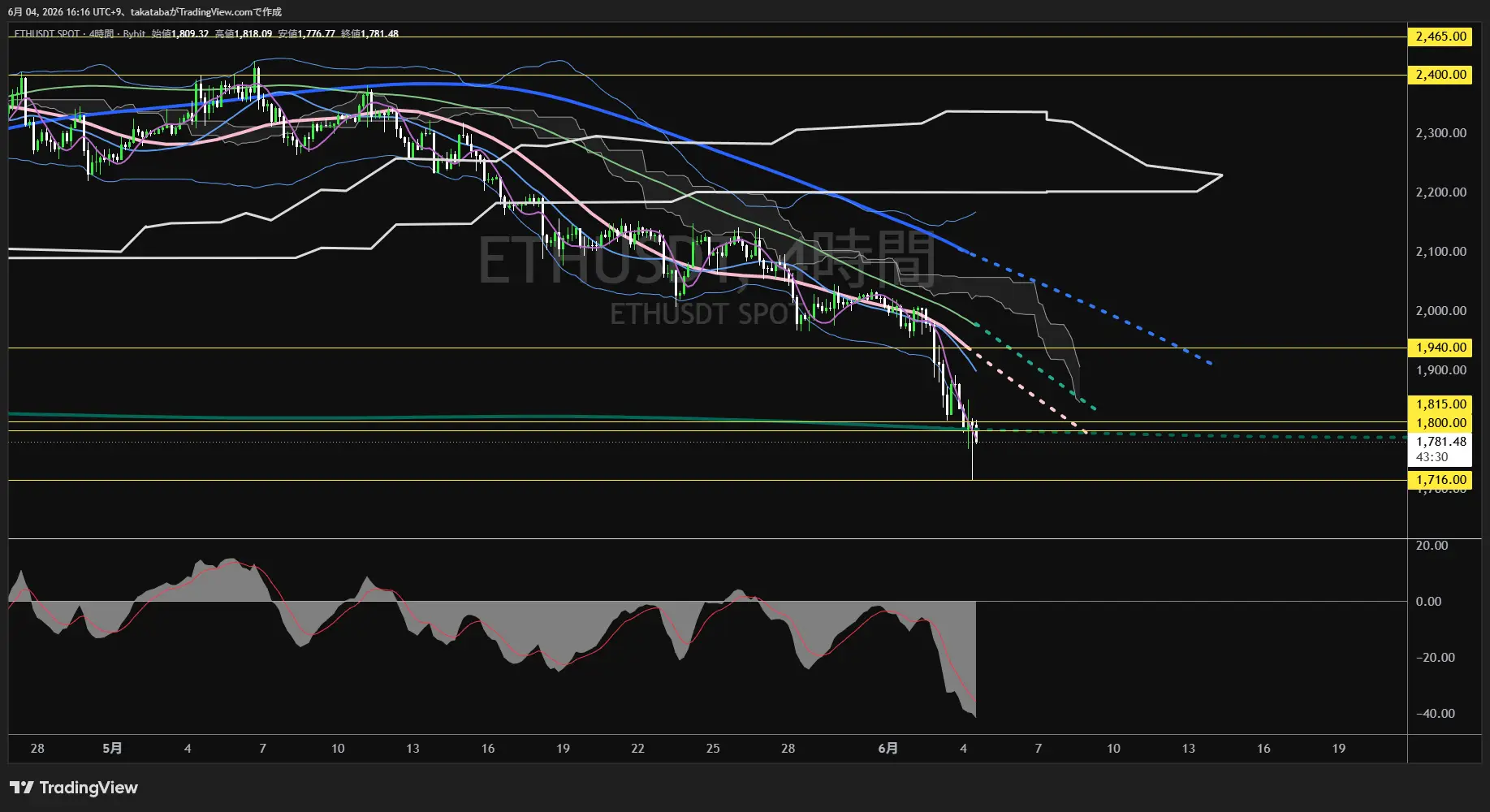Click the 高値 1,818.09 high value
Screen dimensions: 1490x812
pyautogui.click(x=244, y=34)
